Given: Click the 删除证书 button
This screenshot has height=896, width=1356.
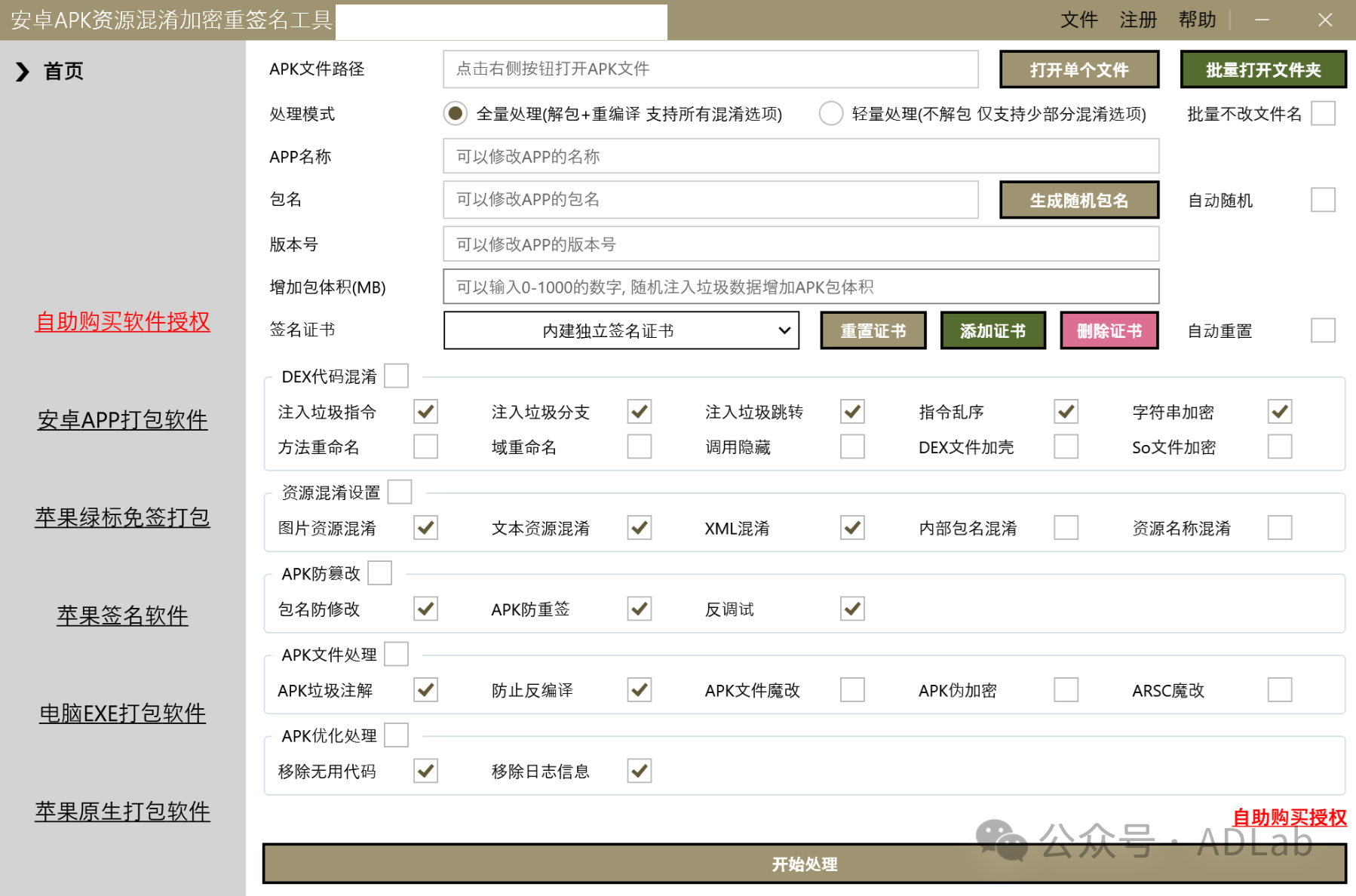Looking at the screenshot, I should tap(1109, 330).
